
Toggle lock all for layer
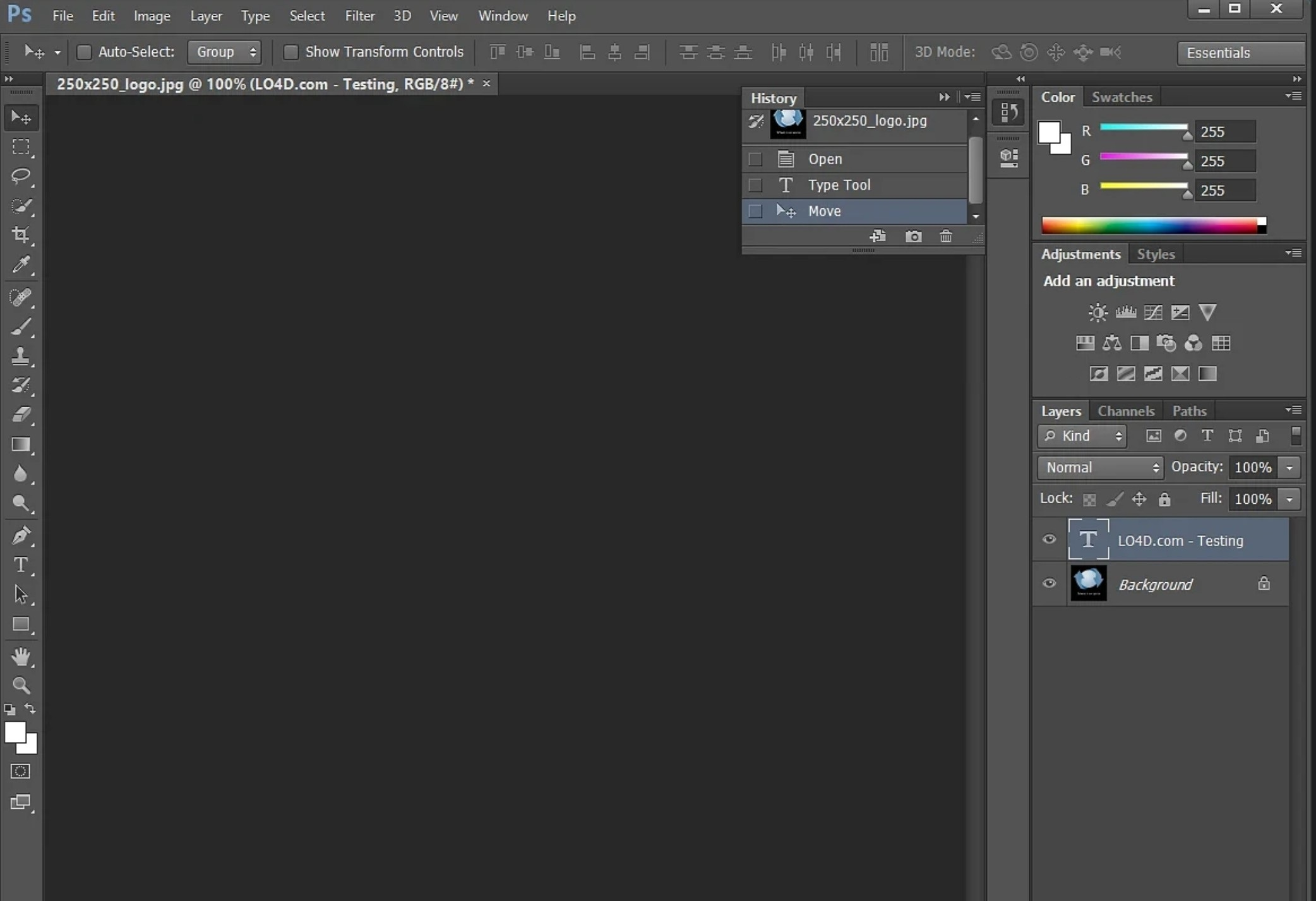tap(1164, 499)
